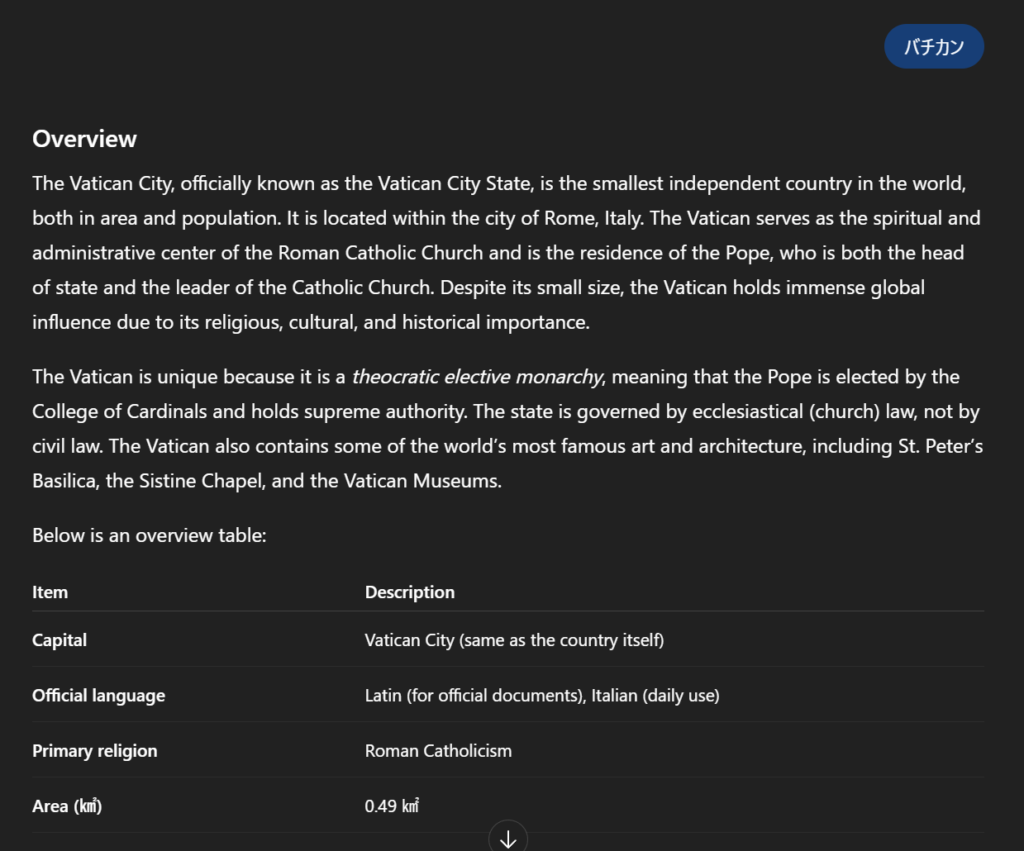Click the Item column header

[50, 592]
